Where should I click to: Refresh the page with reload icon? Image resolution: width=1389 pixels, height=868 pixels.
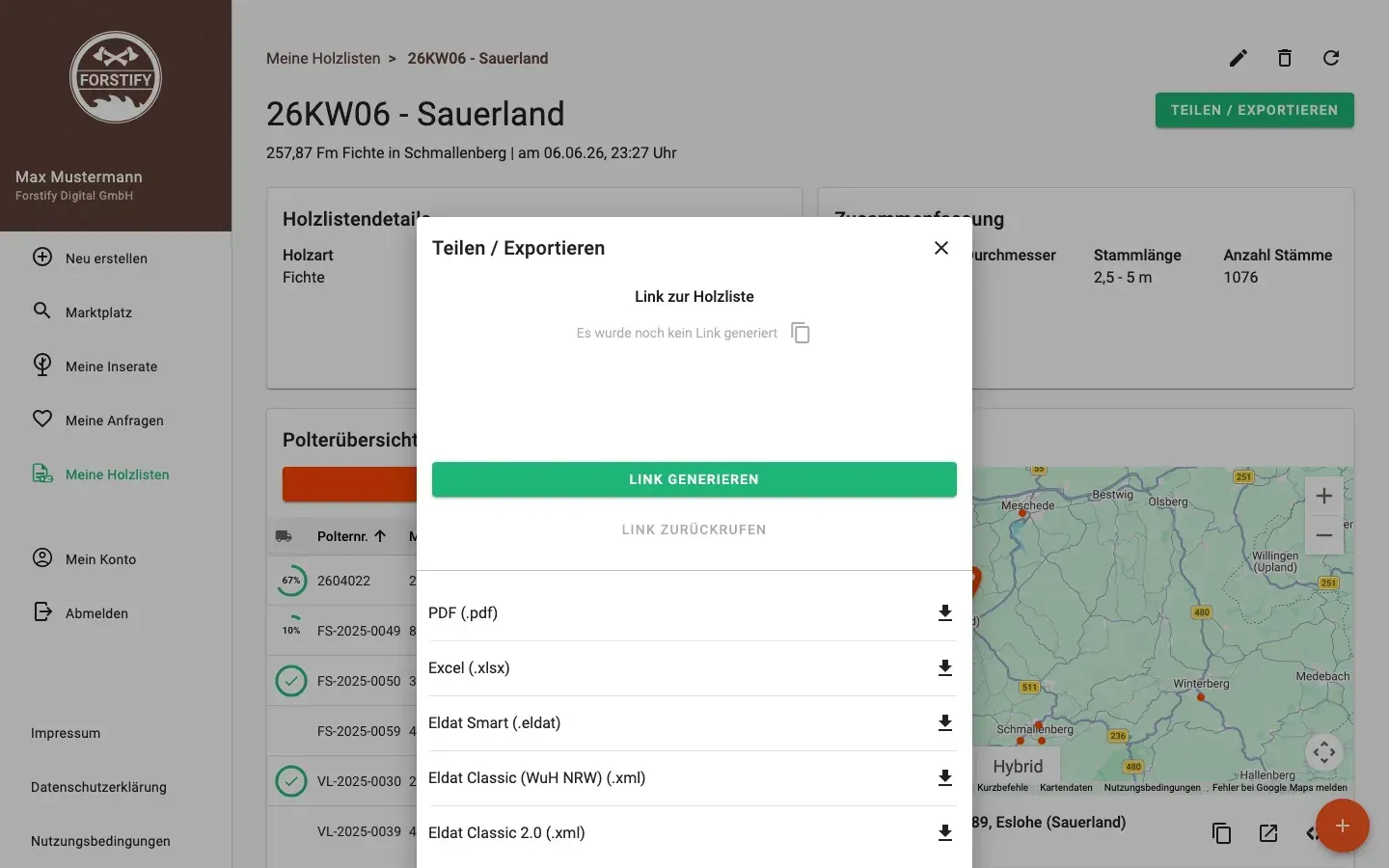click(1331, 58)
